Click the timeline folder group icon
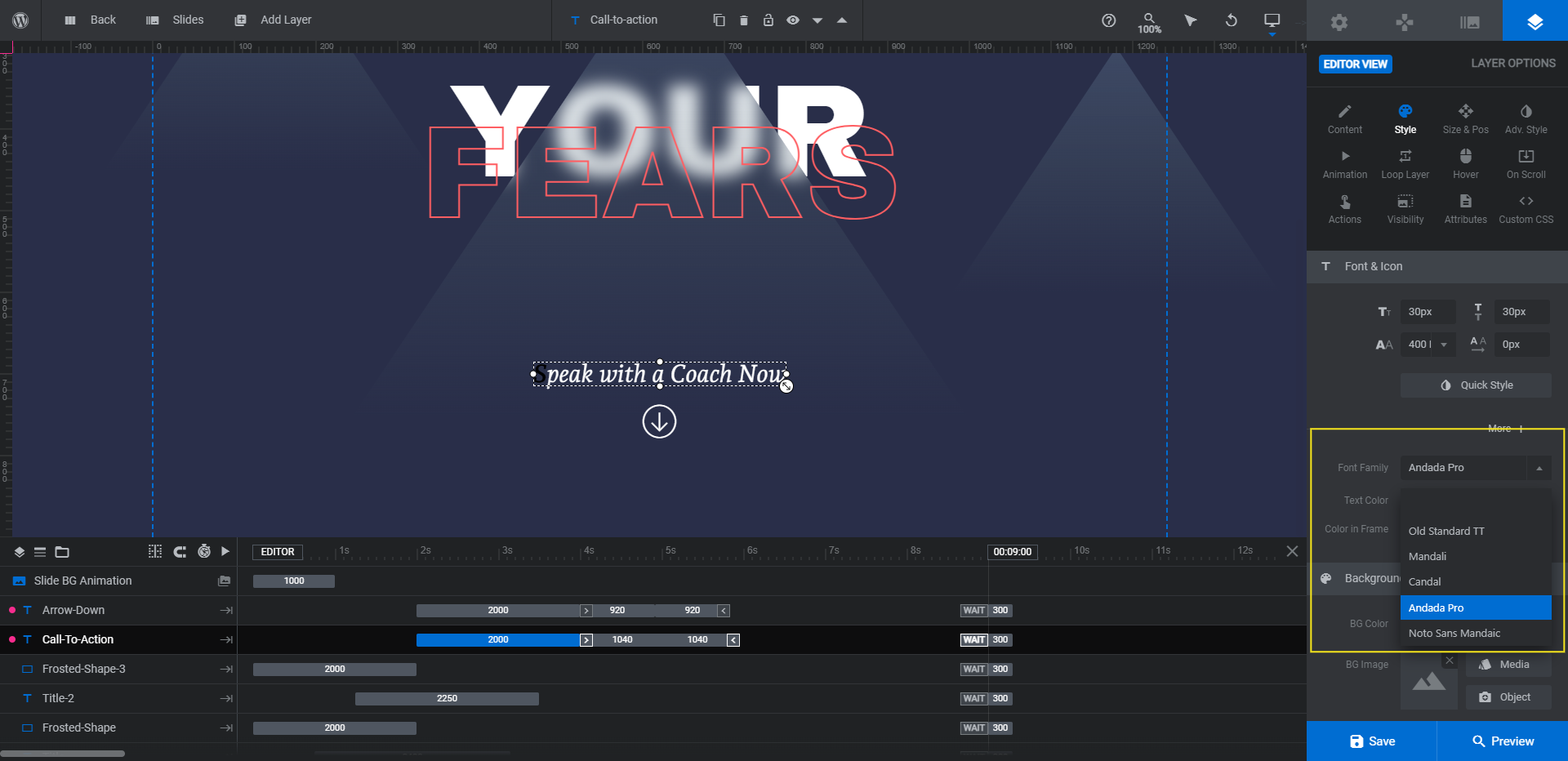This screenshot has height=761, width=1568. [x=62, y=552]
